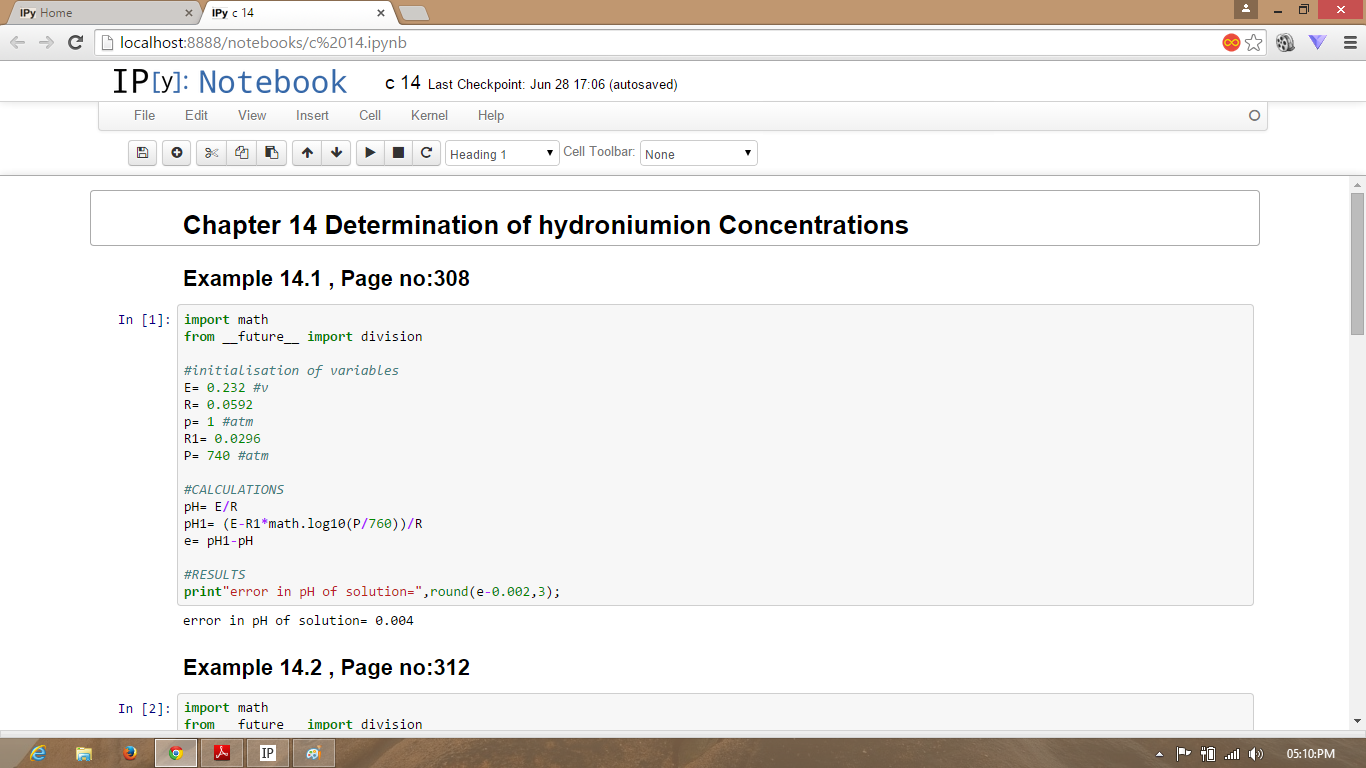Expand the Cell Toolbar None dropdown
Viewport: 1366px width, 768px height.
(x=698, y=154)
